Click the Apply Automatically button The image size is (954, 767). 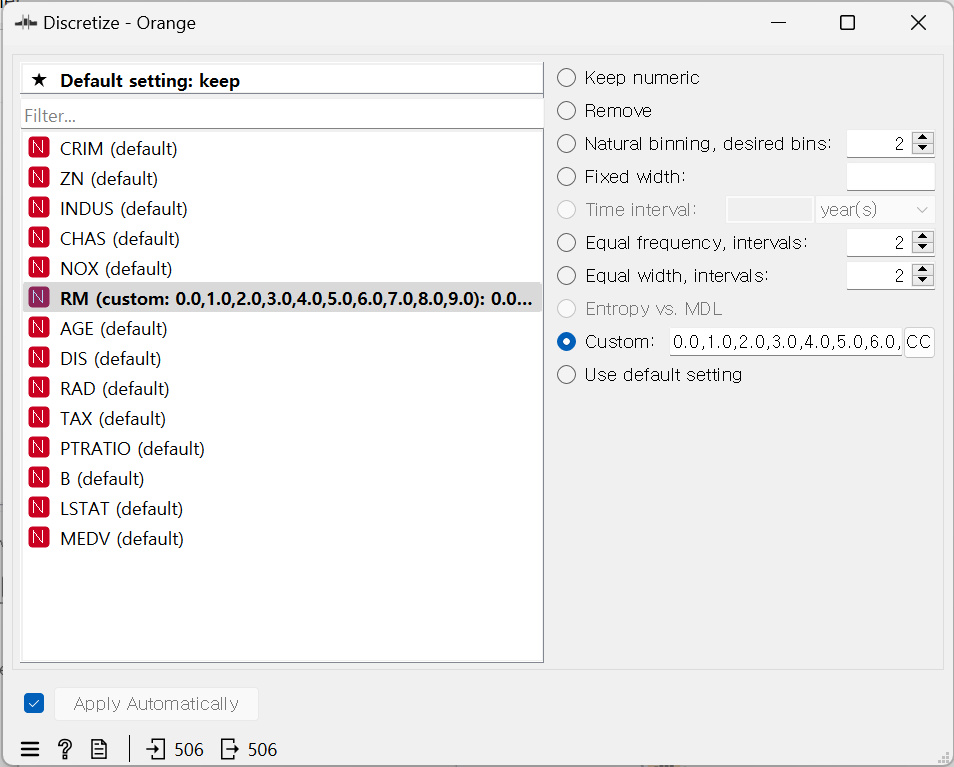coord(156,704)
